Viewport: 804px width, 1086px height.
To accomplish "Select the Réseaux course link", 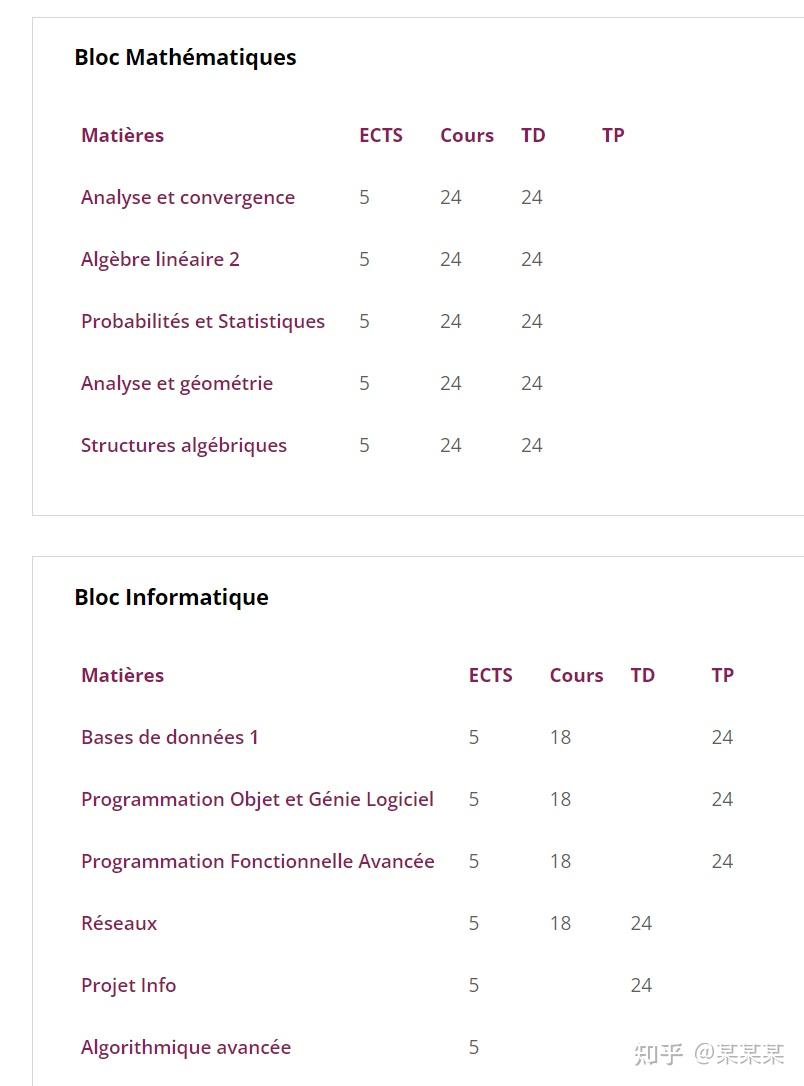I will 119,923.
